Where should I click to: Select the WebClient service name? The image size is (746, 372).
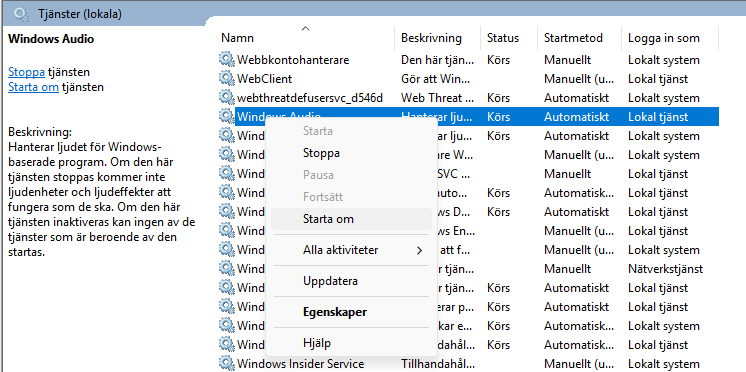coord(265,79)
